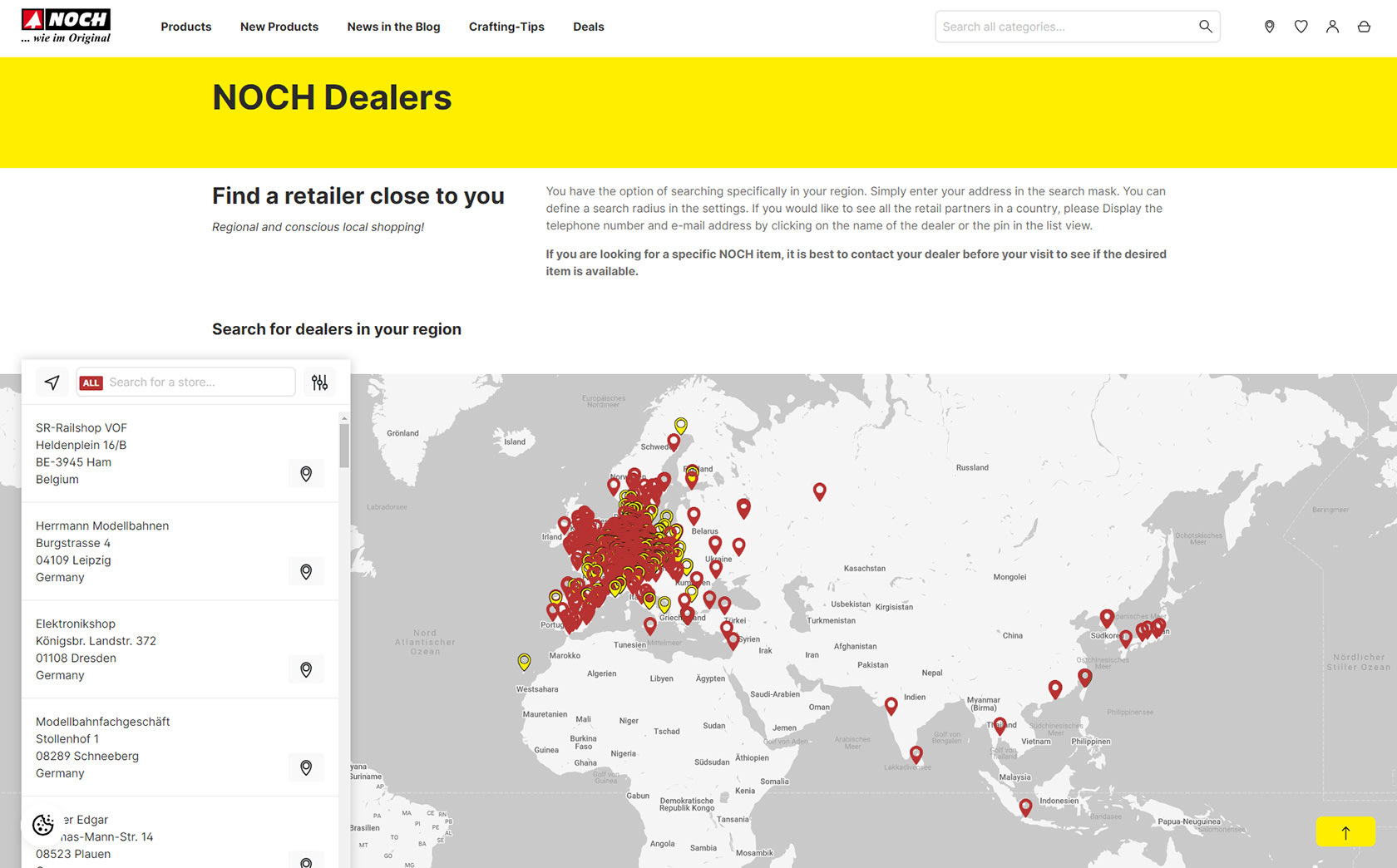Select the yellow pin in northern Sweden
Image resolution: width=1397 pixels, height=868 pixels.
680,426
